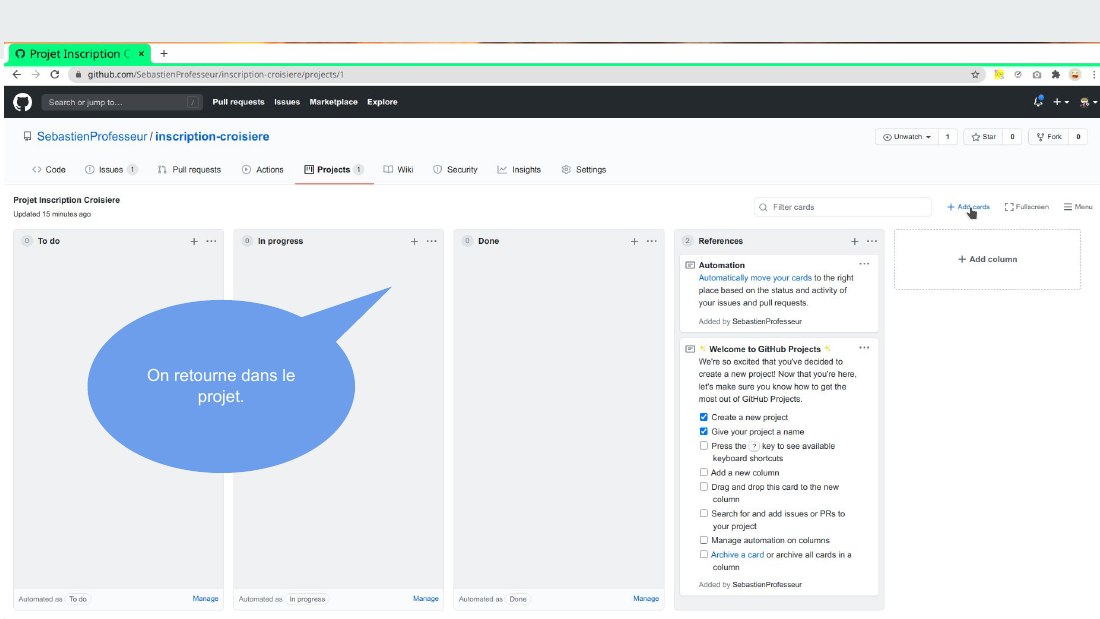Viewport: 1100px width, 619px height.
Task: Click Add cards button
Action: point(968,207)
